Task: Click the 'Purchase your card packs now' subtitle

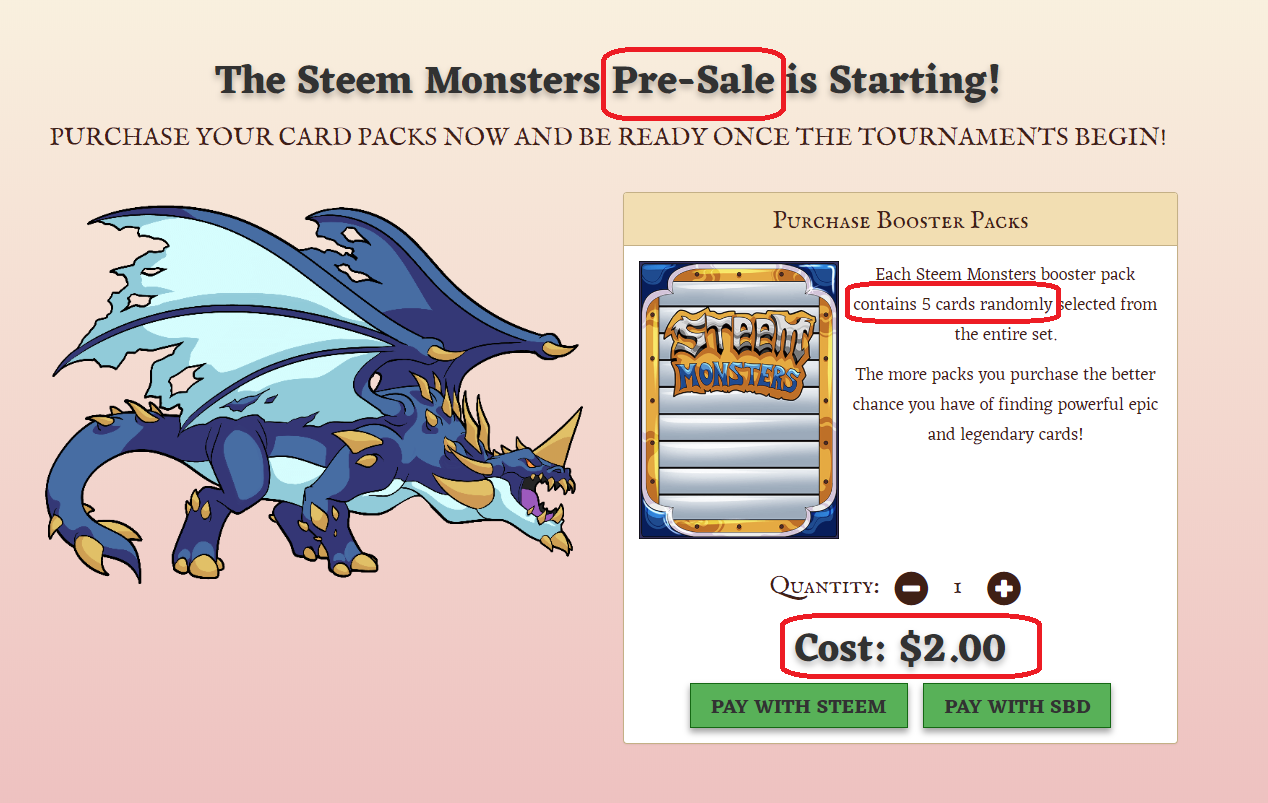Action: pos(607,136)
